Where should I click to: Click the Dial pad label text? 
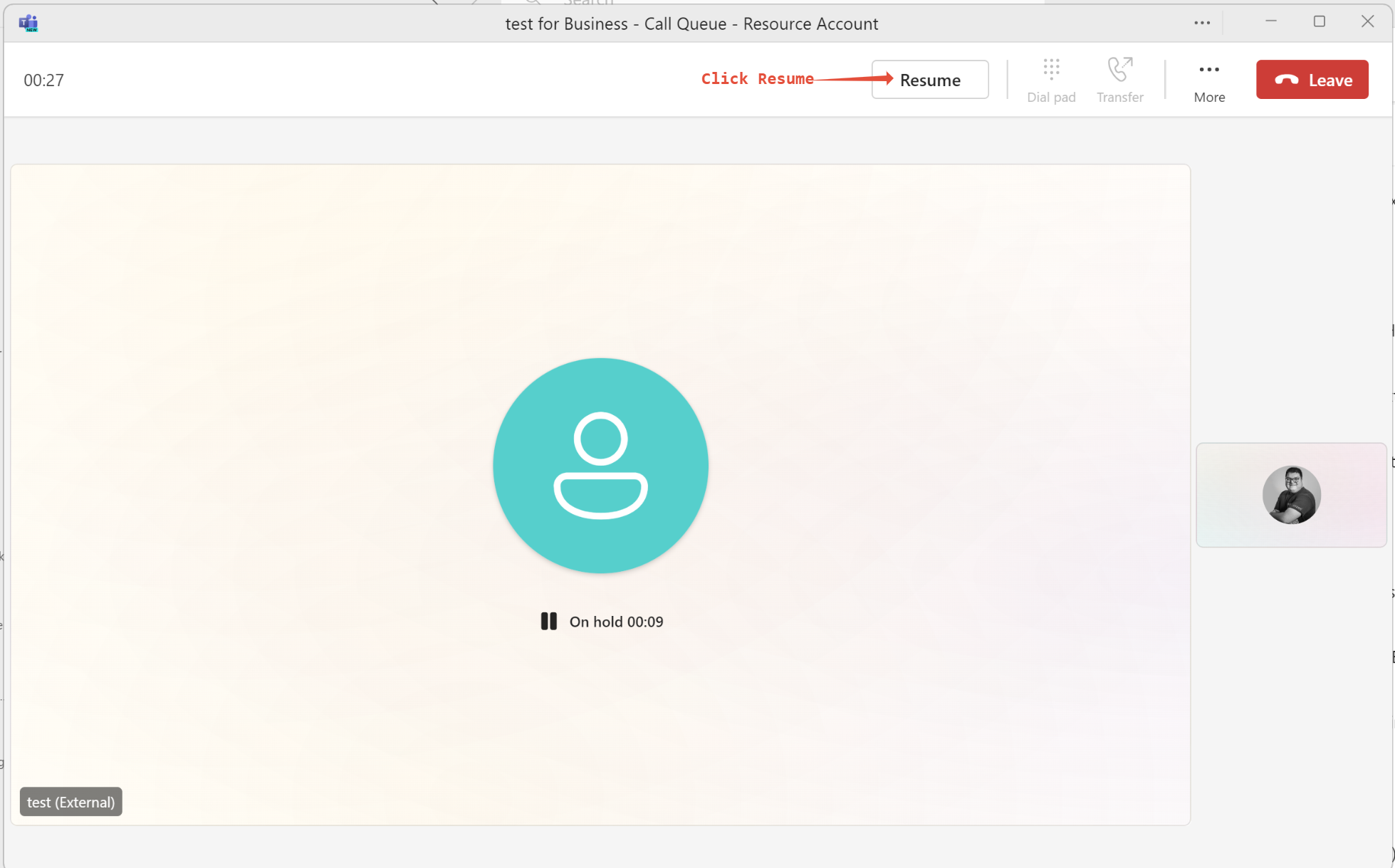[1051, 98]
